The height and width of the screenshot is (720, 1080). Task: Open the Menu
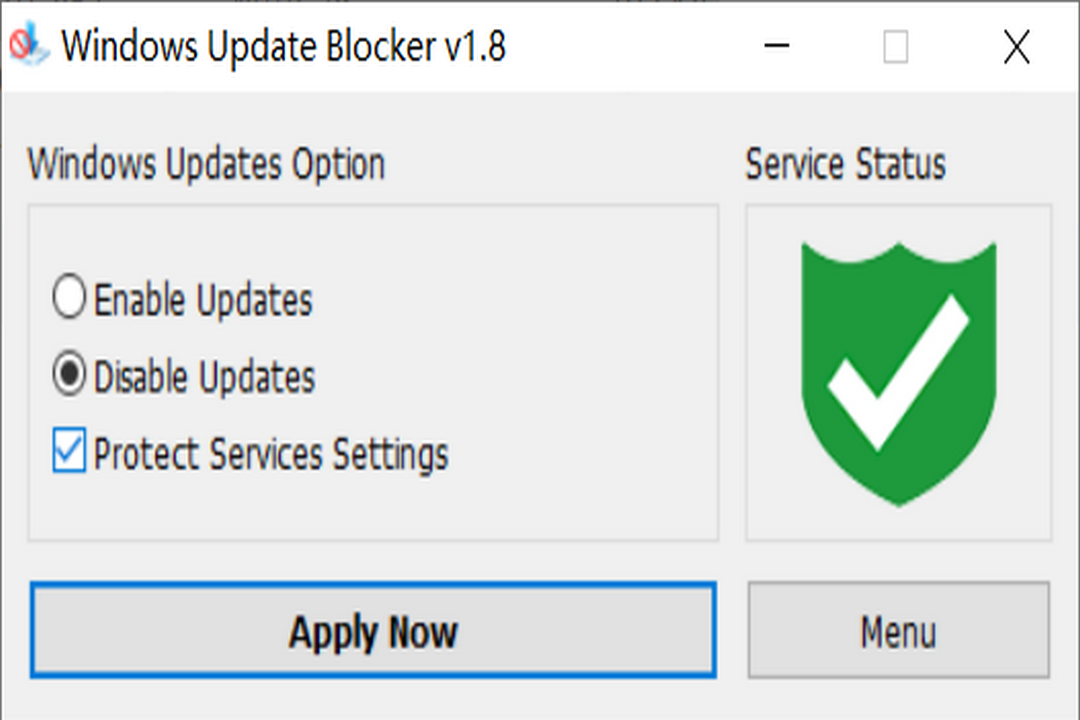898,631
